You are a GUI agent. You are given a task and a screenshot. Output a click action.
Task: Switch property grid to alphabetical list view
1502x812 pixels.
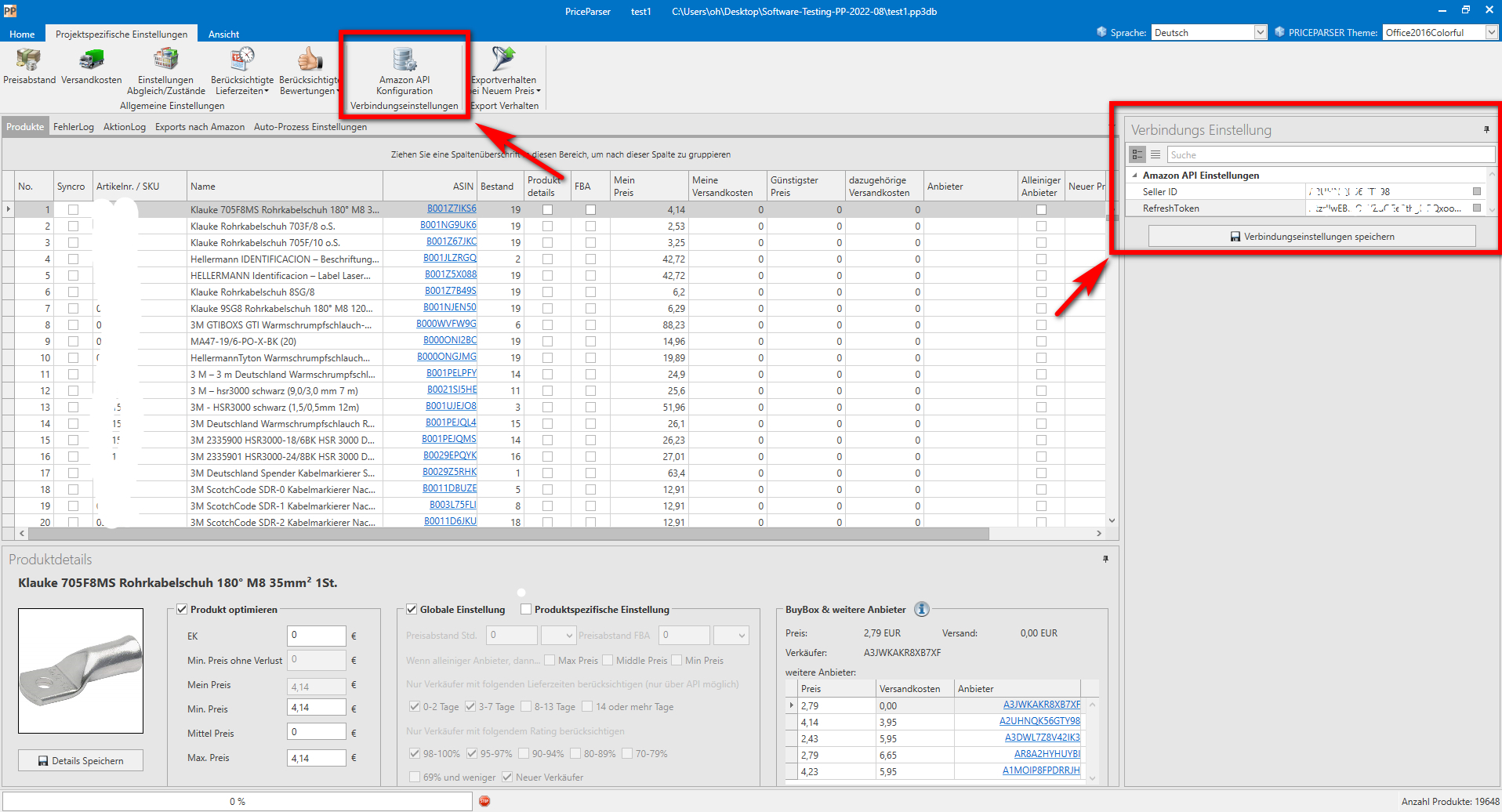point(1156,154)
